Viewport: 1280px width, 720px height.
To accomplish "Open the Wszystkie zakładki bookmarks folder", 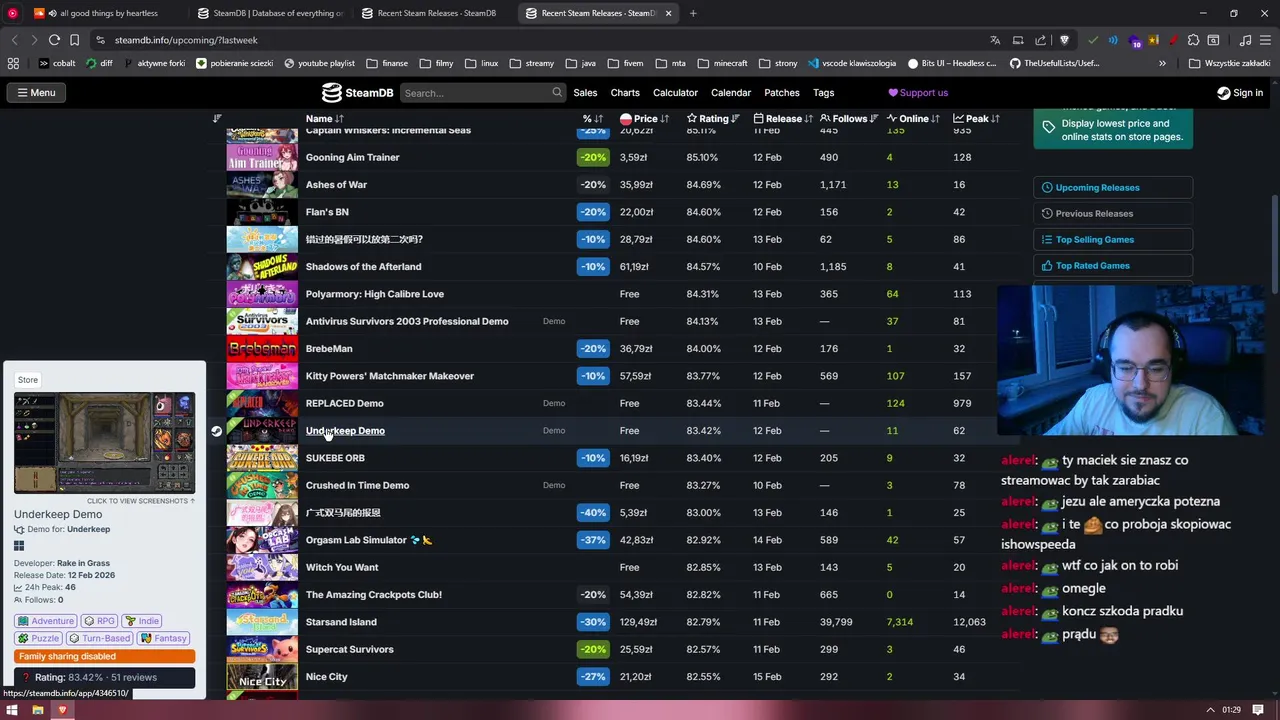I will click(1229, 63).
